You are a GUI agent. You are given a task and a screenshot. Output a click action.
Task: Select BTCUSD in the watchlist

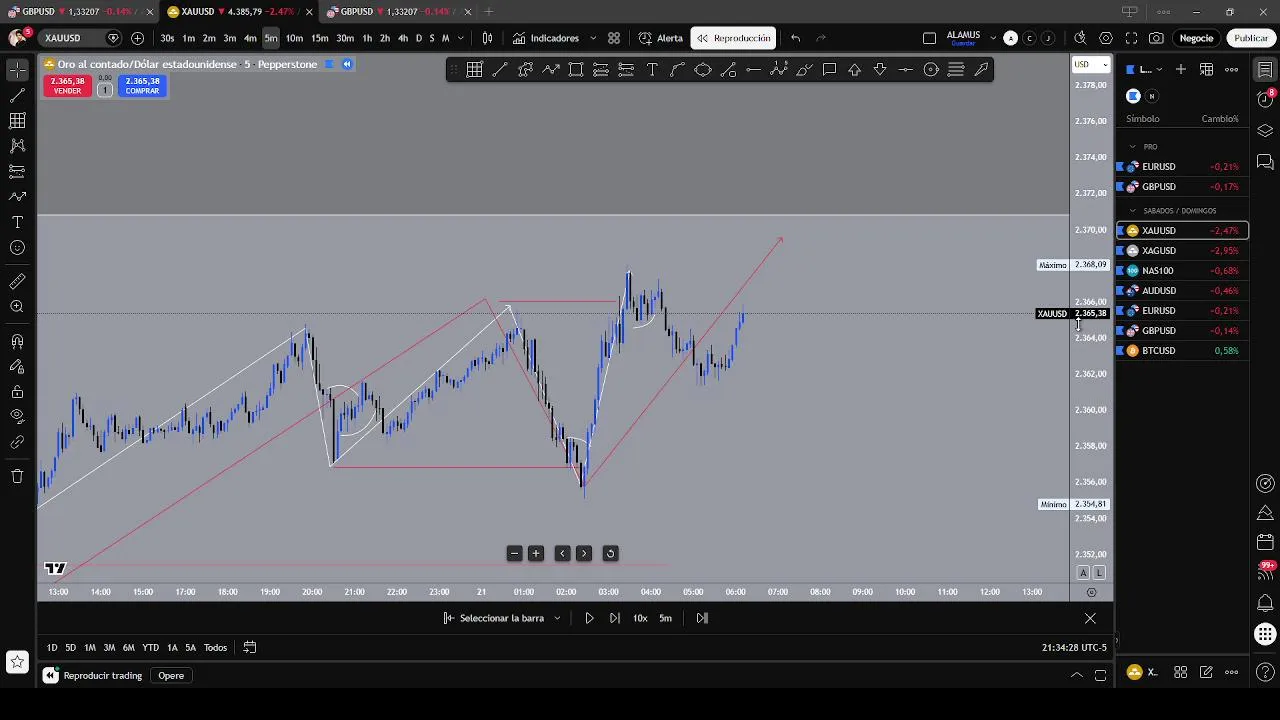tap(1181, 350)
